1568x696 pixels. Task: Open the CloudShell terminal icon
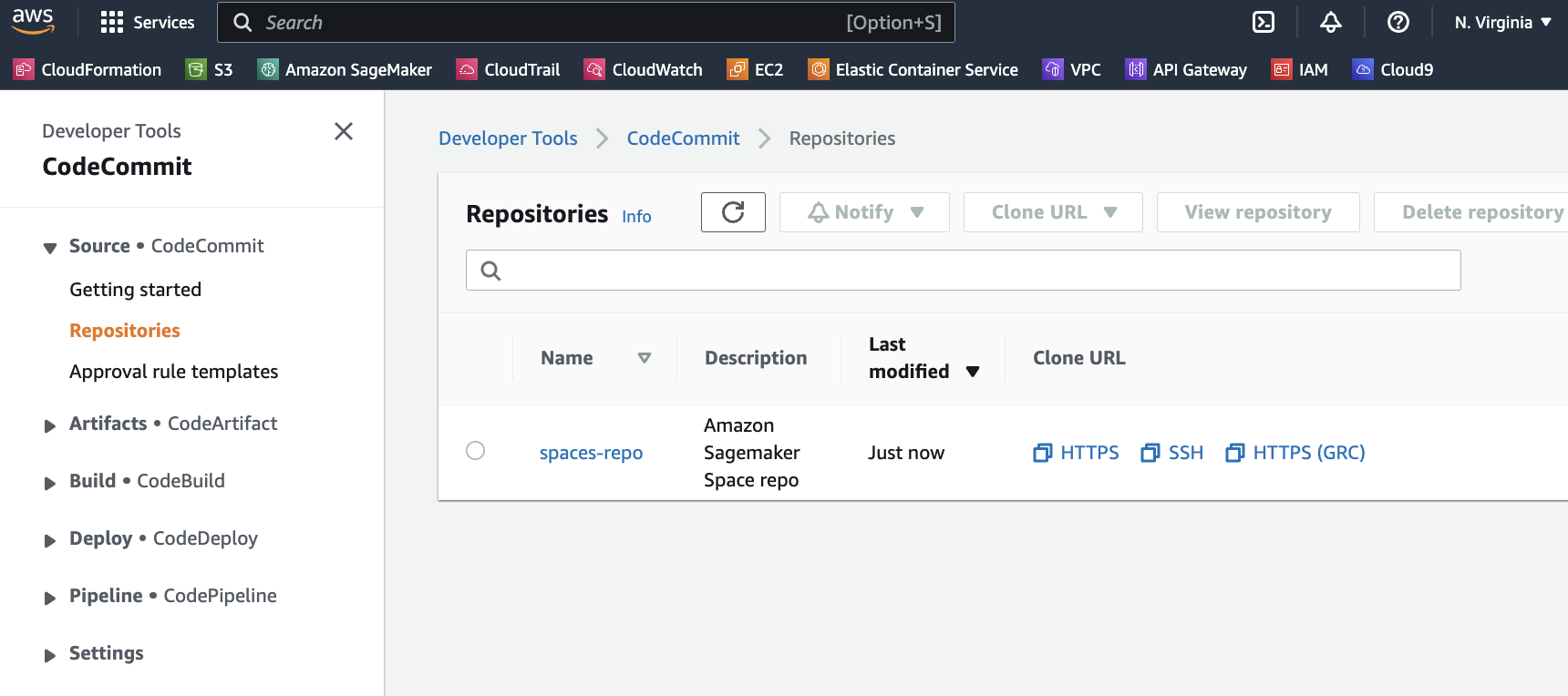(1264, 22)
